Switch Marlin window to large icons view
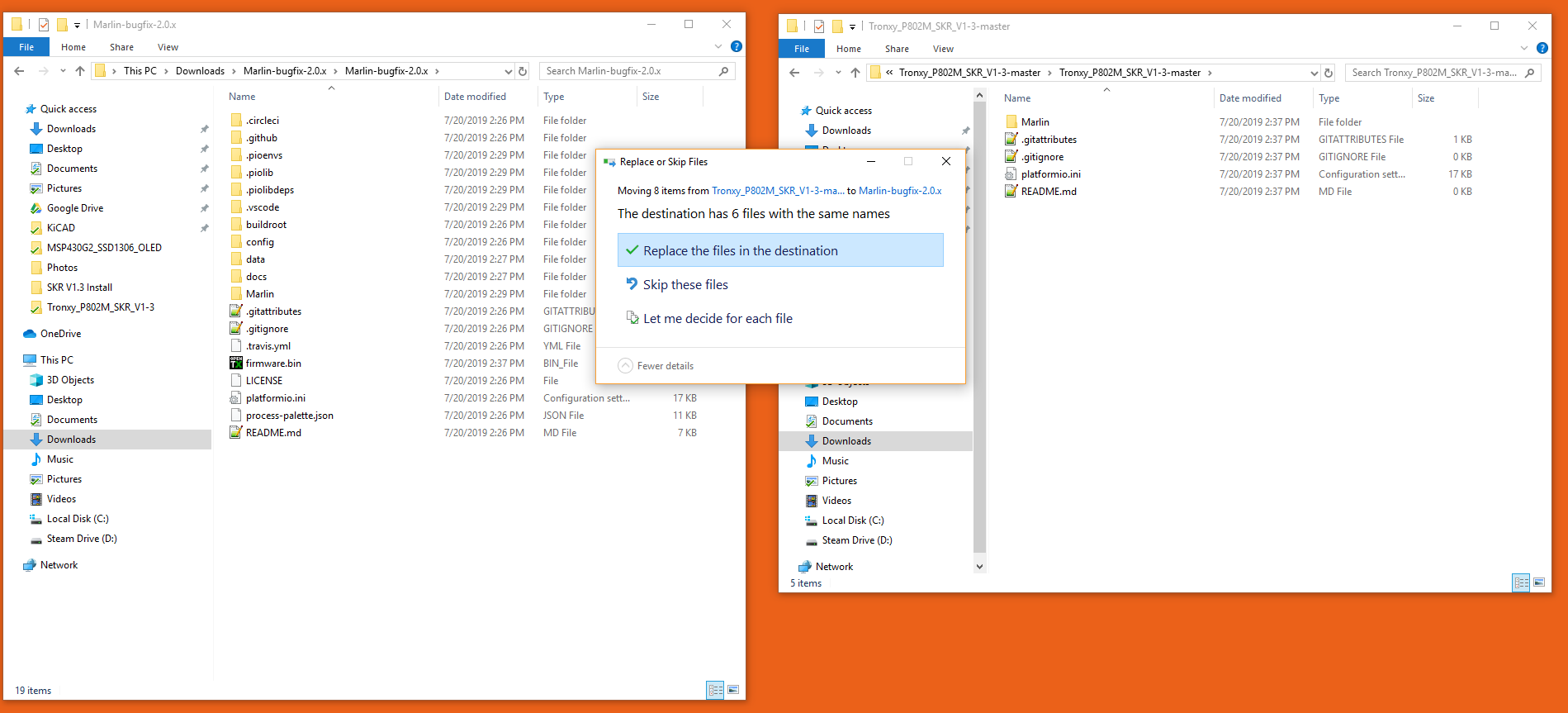The height and width of the screenshot is (713, 1568). (733, 689)
